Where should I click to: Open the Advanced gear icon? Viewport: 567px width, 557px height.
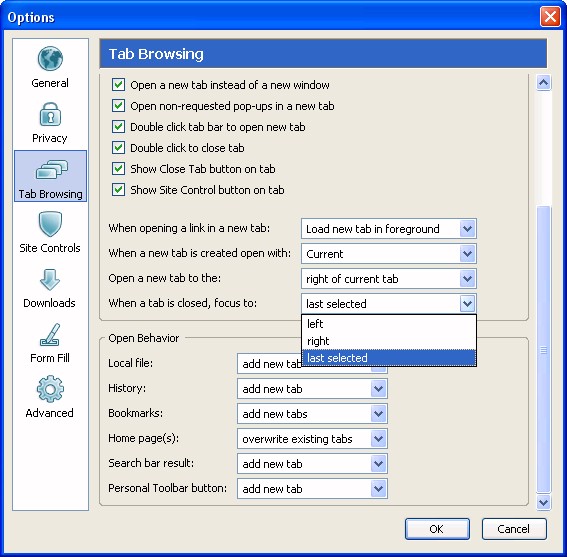point(50,389)
